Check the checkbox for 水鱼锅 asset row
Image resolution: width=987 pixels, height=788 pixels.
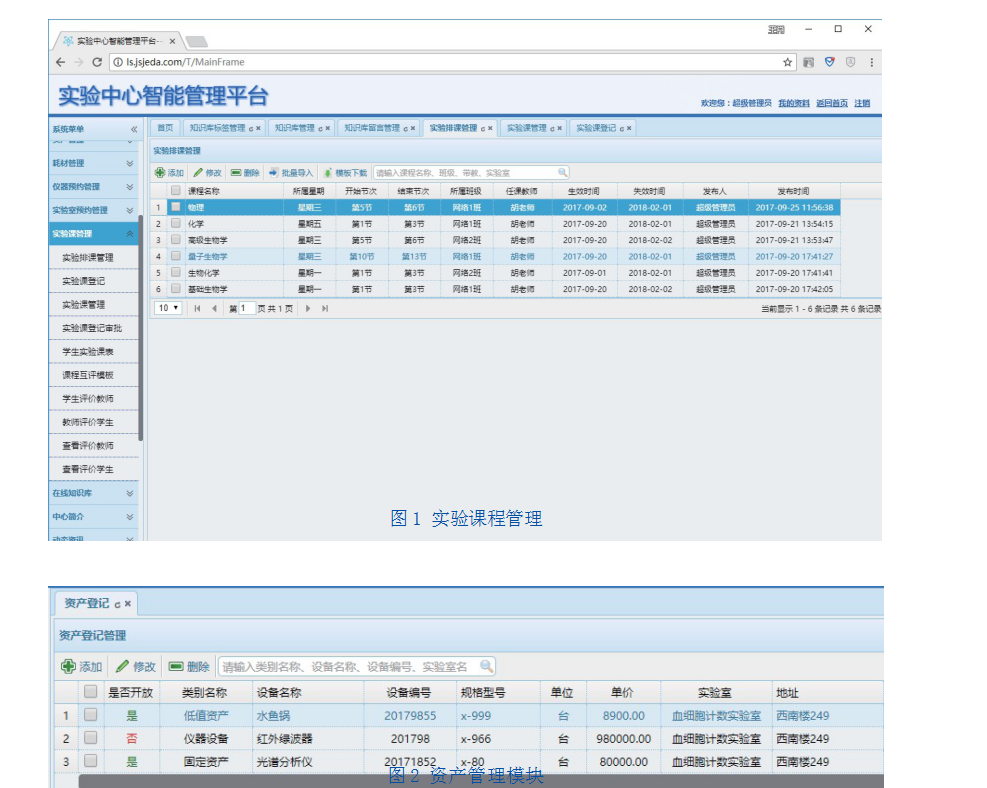(x=91, y=714)
